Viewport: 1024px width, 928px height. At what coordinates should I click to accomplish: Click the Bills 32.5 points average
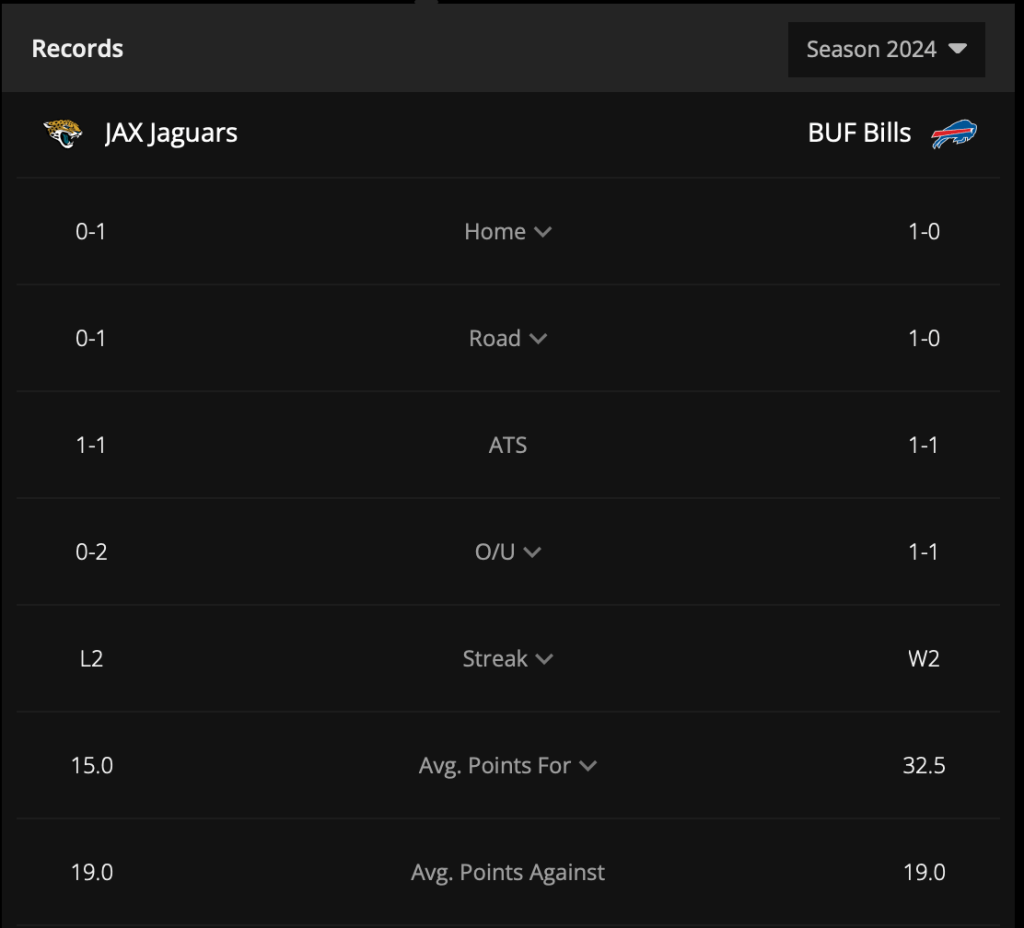(x=923, y=765)
